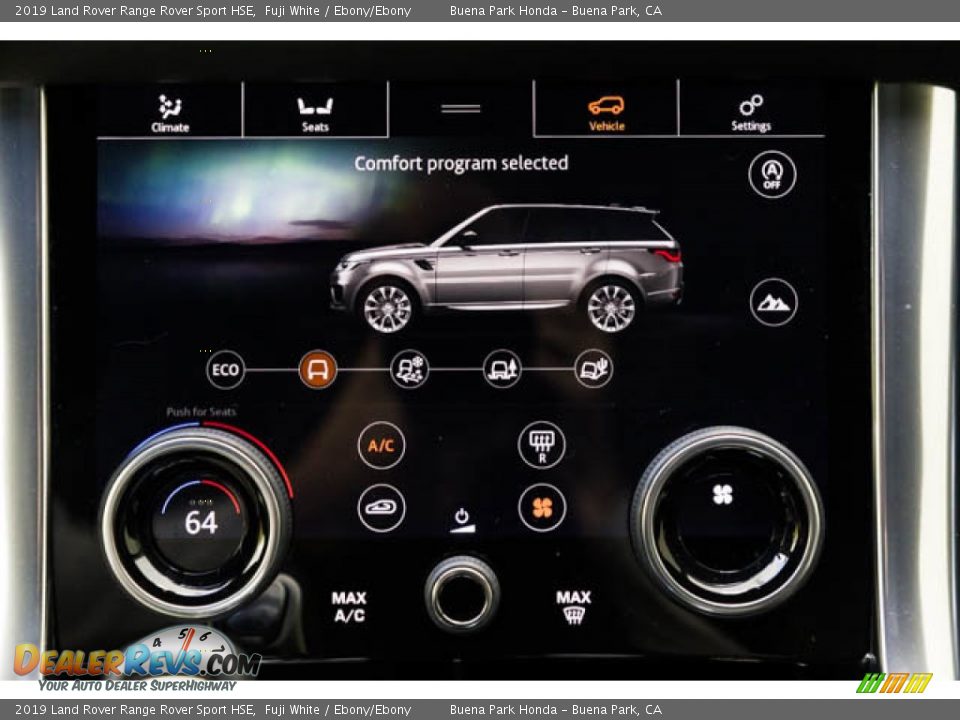The image size is (960, 720).
Task: Tap the Range Rover Sport vehicle image
Action: [x=507, y=268]
